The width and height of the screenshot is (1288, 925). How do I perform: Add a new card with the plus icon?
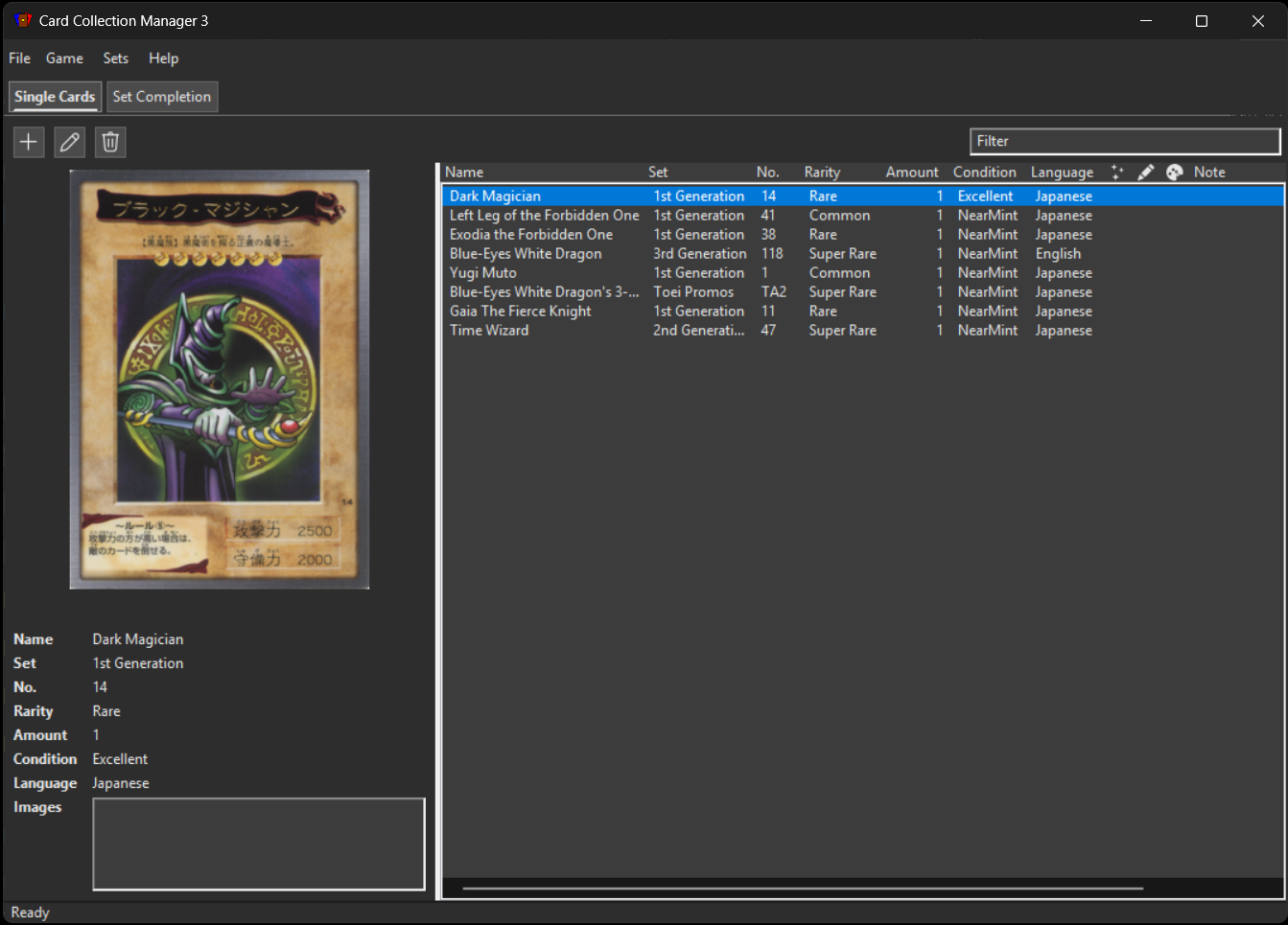pos(29,142)
